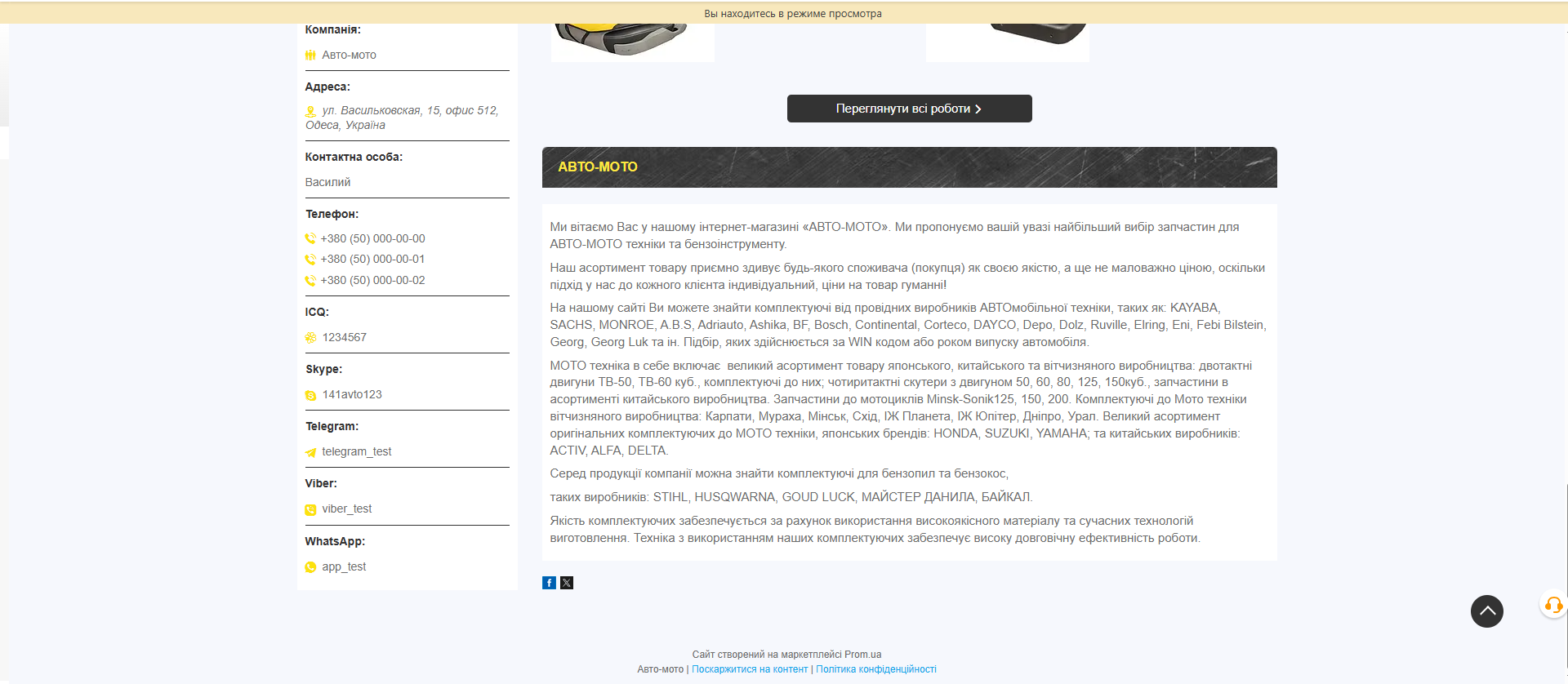The image size is (1568, 684).
Task: Click phone number ending in 00-02
Action: coord(372,280)
